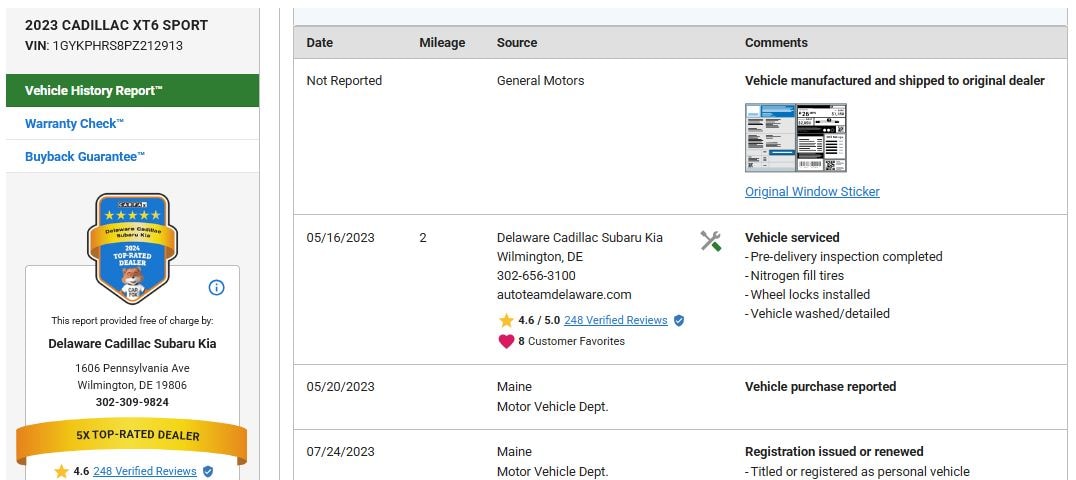
Task: Click the info icon in dealer card
Action: [216, 288]
